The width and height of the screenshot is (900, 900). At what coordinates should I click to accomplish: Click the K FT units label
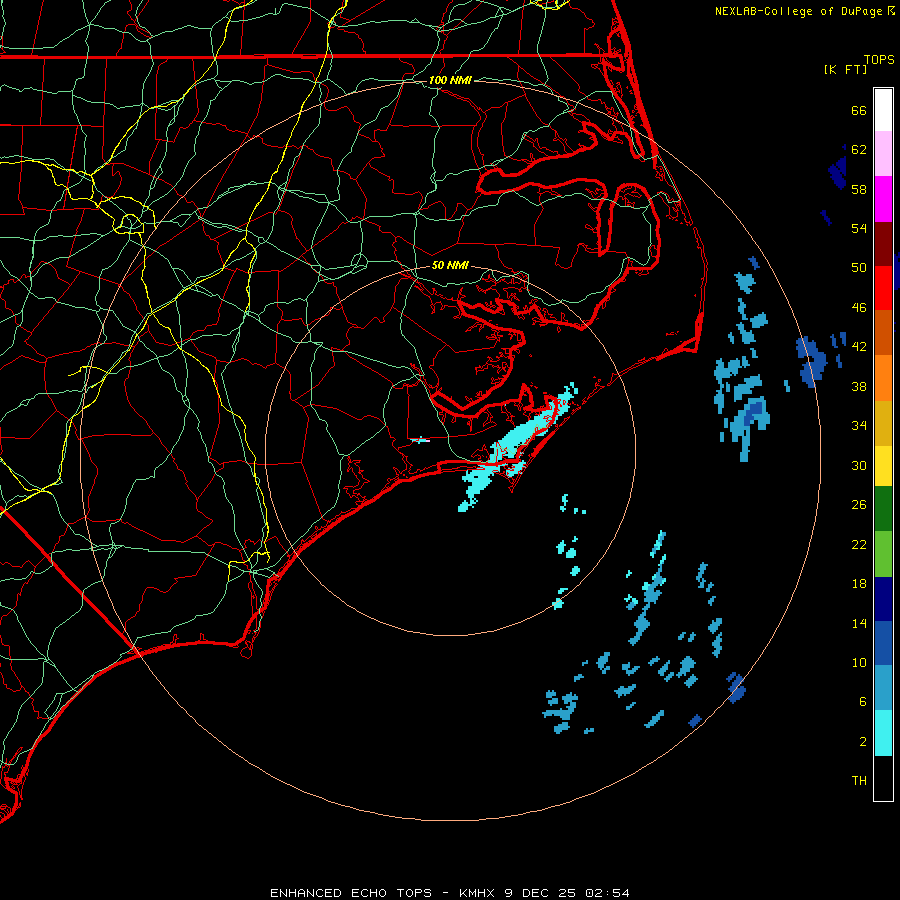pos(845,69)
